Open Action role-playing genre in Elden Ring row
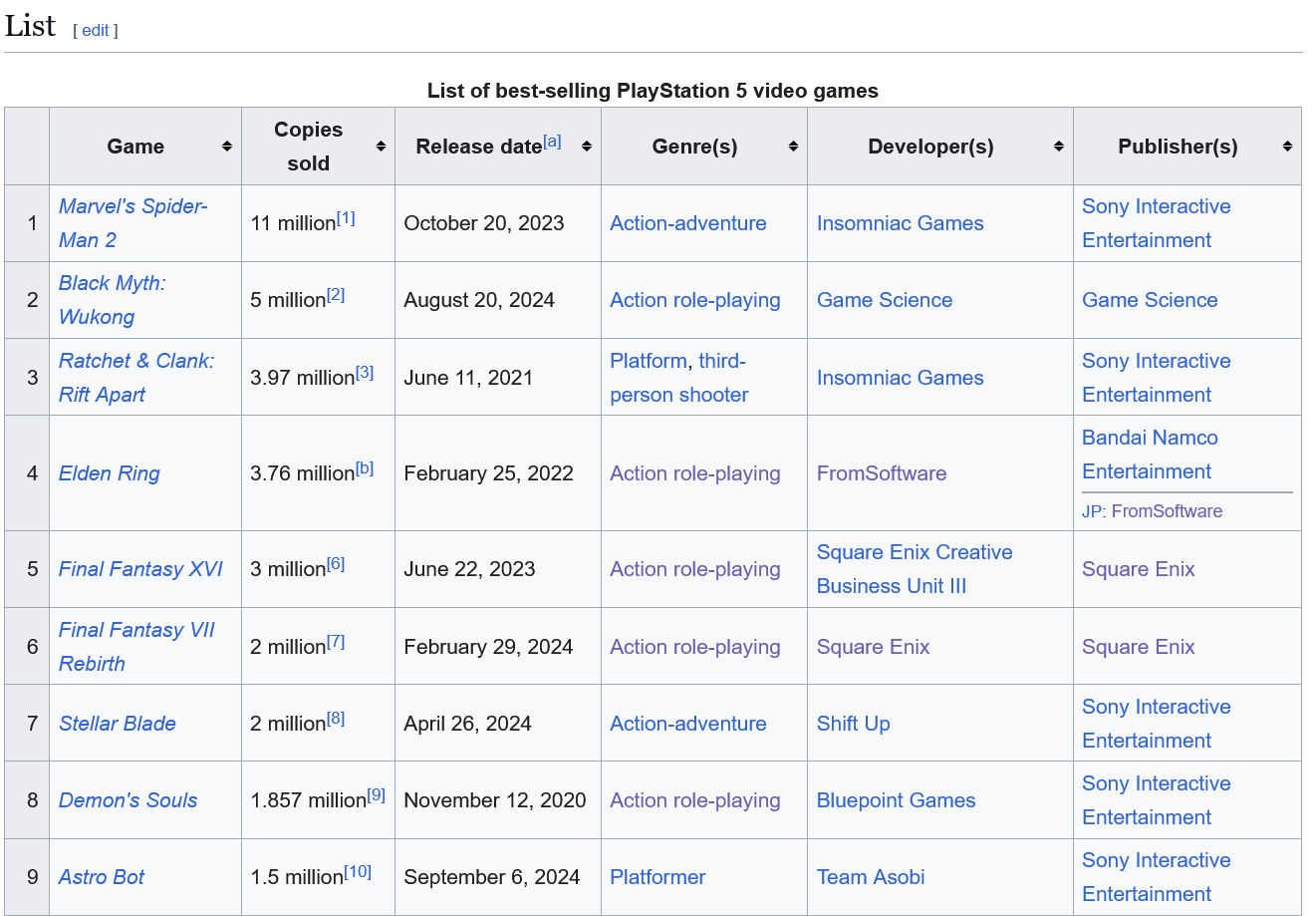 click(x=695, y=473)
